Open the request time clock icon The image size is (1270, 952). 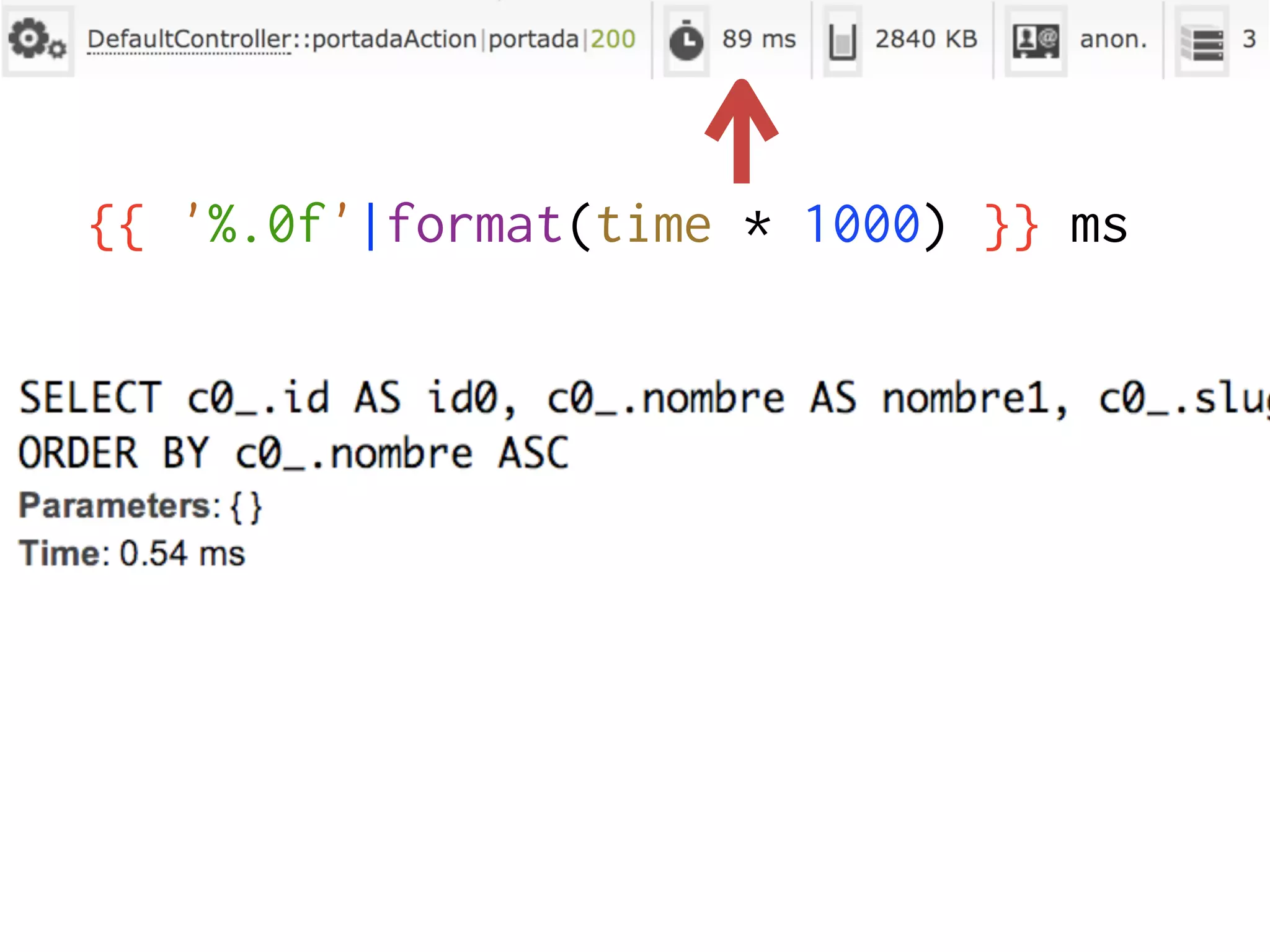click(686, 41)
